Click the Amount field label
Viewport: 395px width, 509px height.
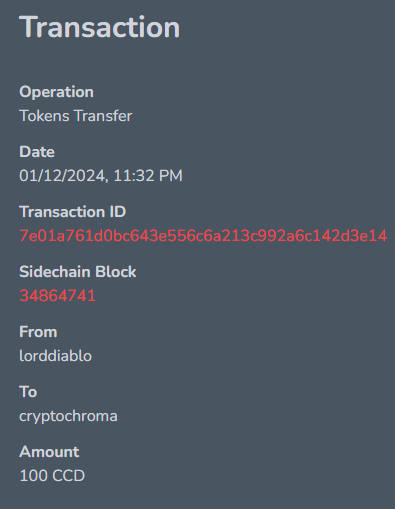pyautogui.click(x=49, y=452)
